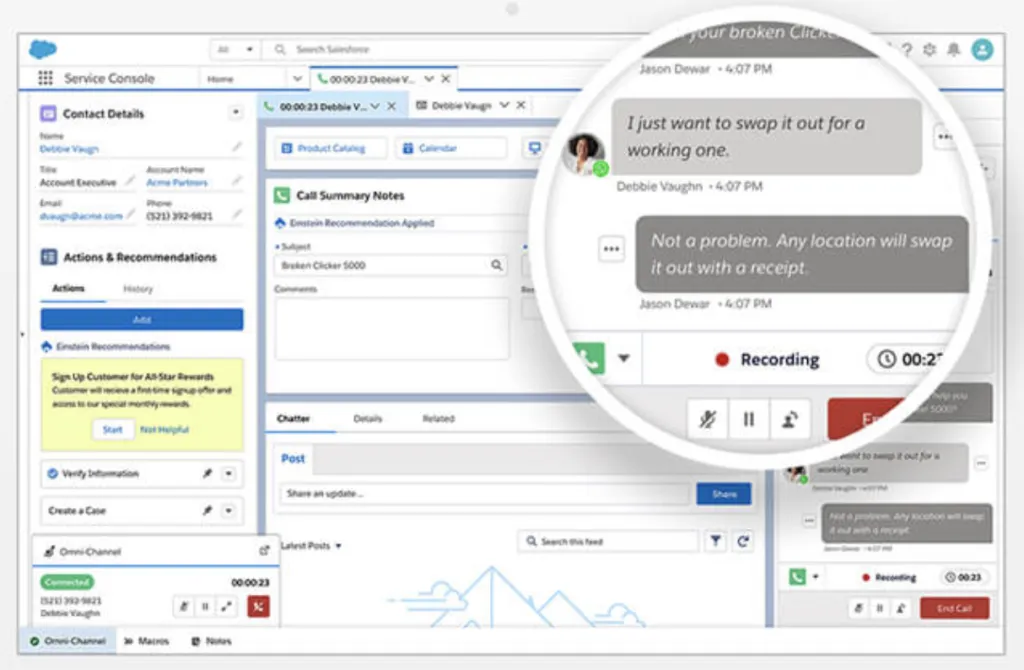End the call with red Omni-Channel button
The image size is (1024, 670).
259,607
